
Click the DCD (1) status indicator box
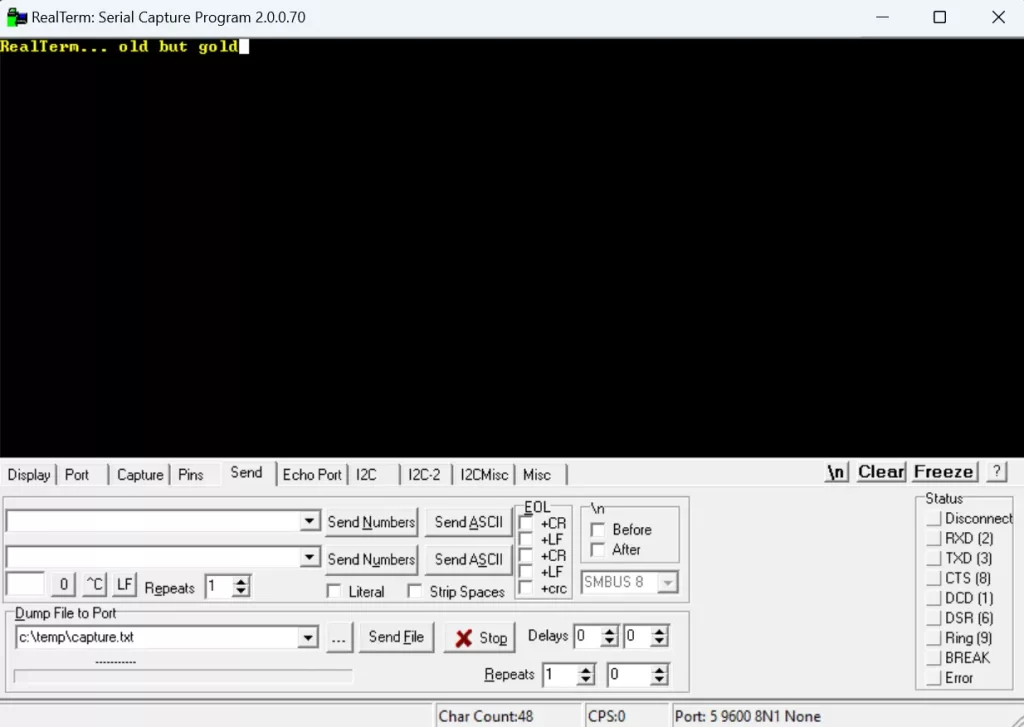pos(934,598)
